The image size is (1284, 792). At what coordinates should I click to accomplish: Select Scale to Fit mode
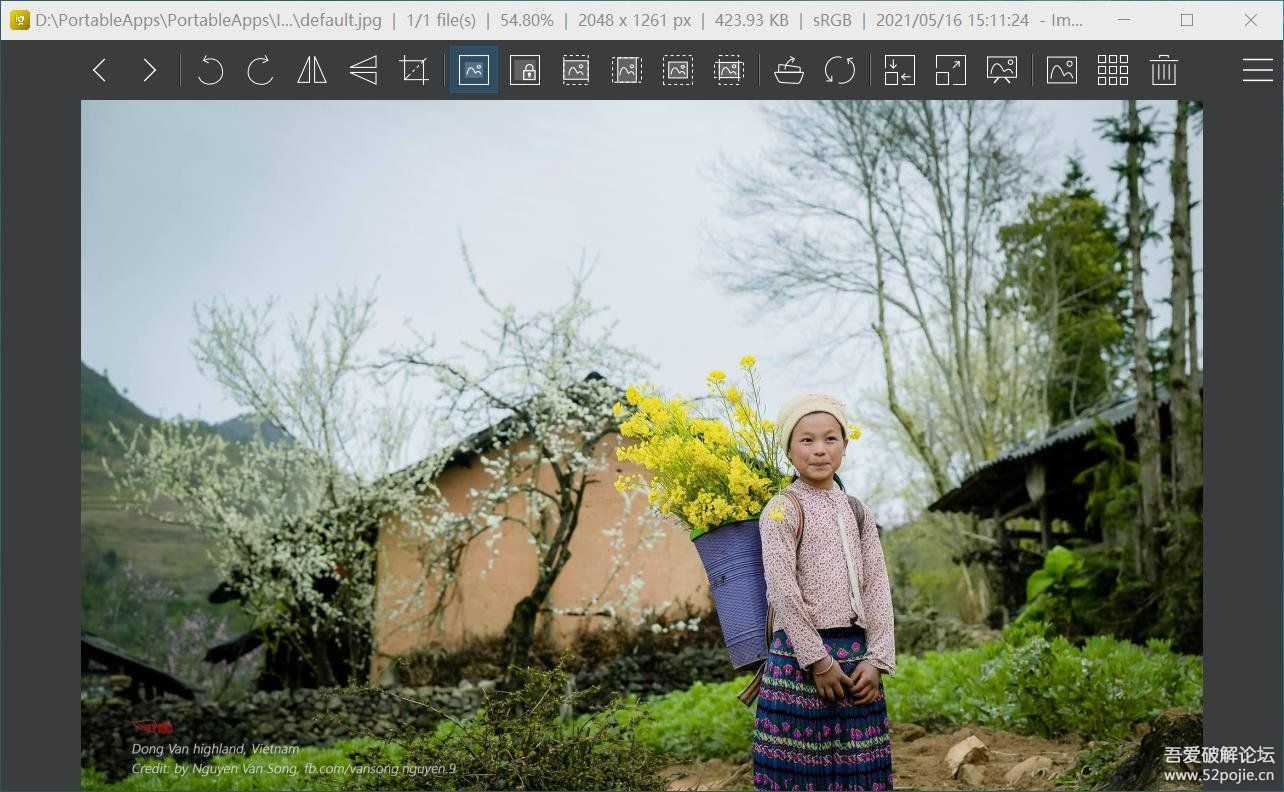tap(678, 70)
